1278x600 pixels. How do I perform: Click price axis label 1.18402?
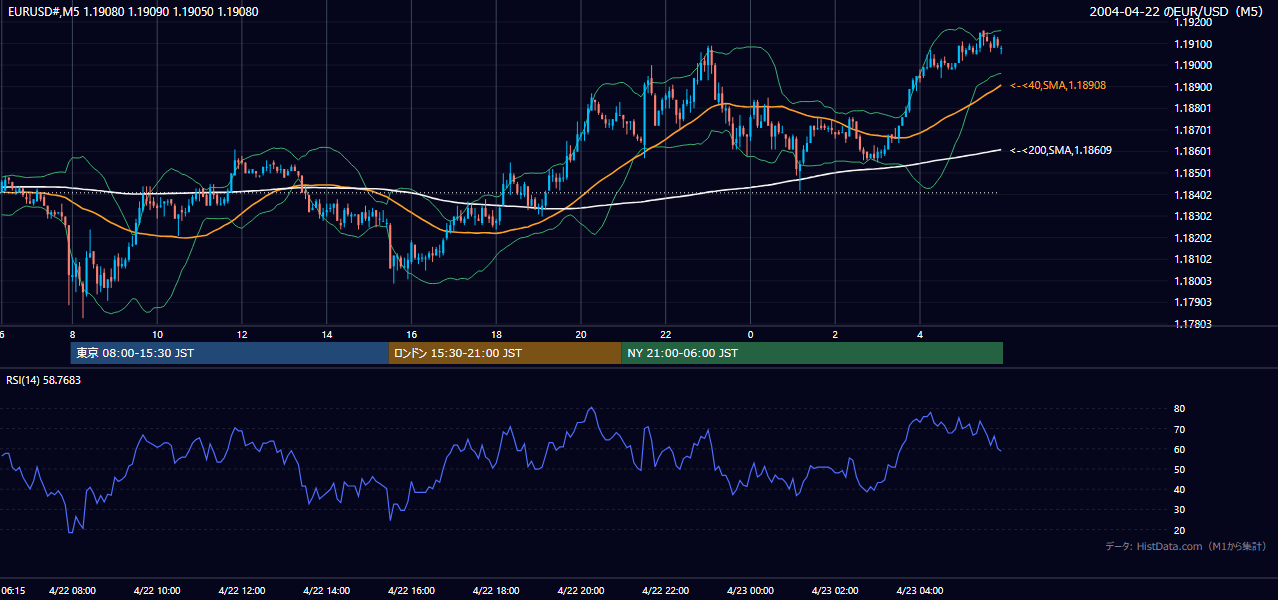1193,195
